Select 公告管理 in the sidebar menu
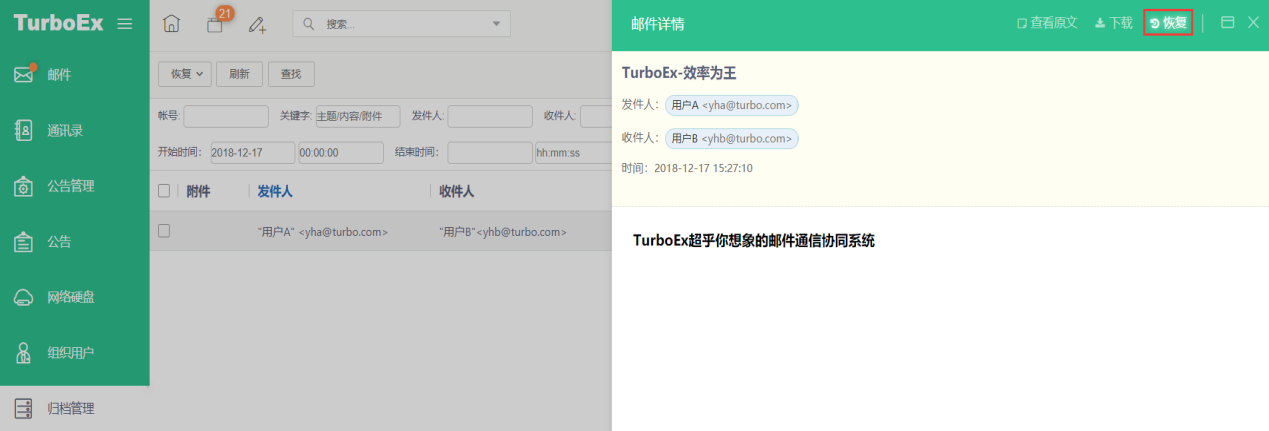 coord(75,186)
